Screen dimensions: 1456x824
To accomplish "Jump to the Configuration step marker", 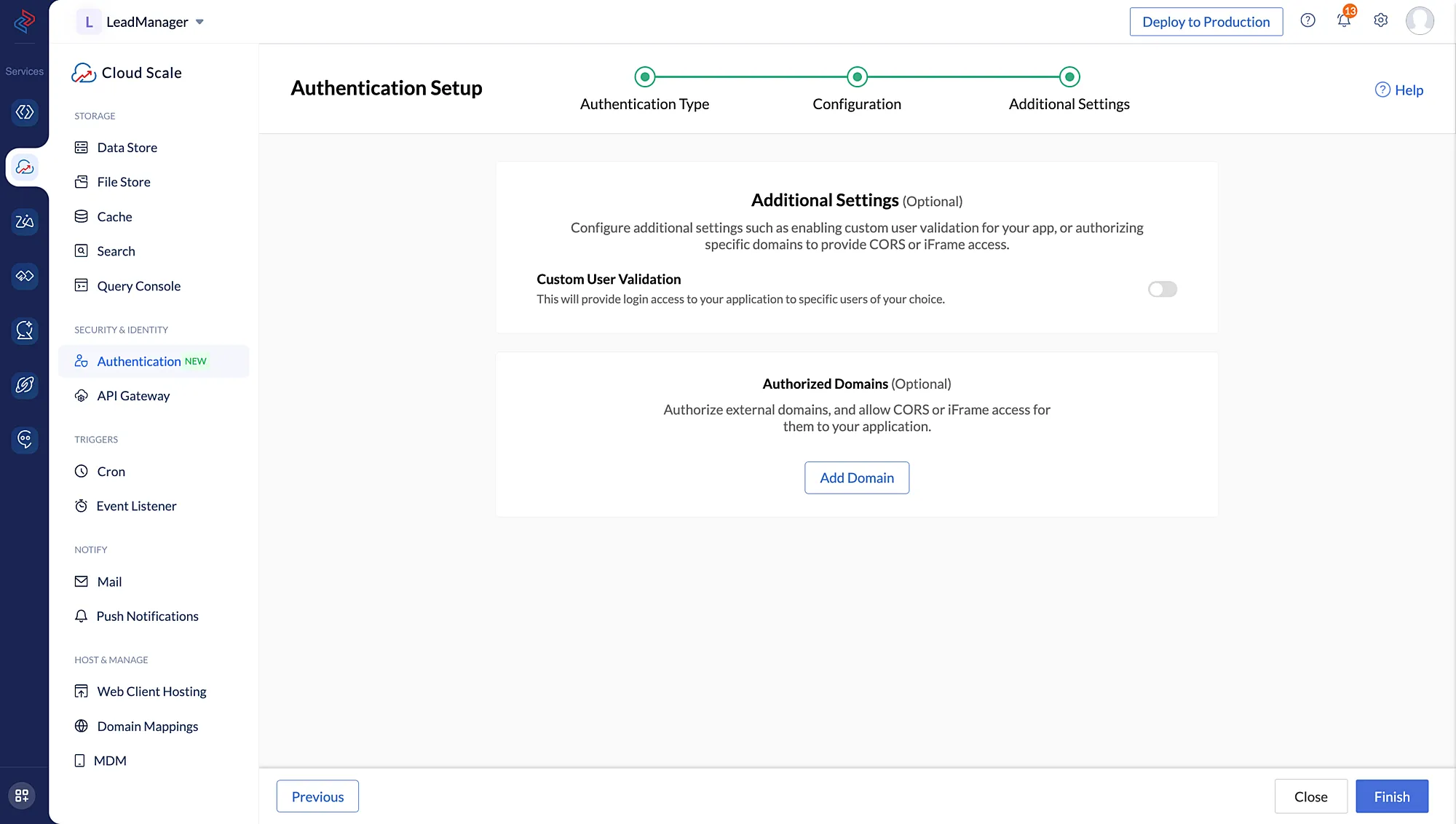I will 857,76.
